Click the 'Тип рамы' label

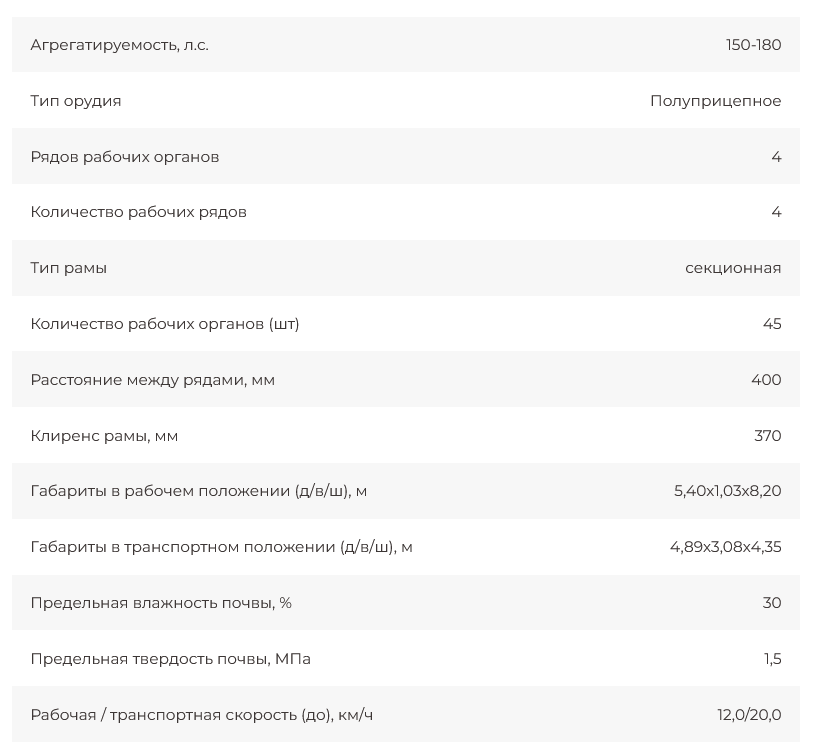[69, 268]
